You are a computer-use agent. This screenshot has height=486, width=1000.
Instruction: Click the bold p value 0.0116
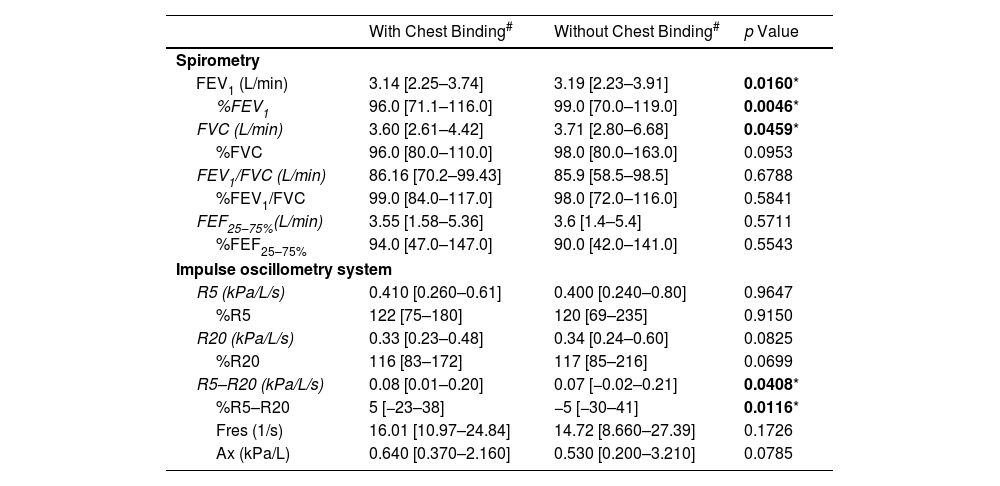coord(765,407)
